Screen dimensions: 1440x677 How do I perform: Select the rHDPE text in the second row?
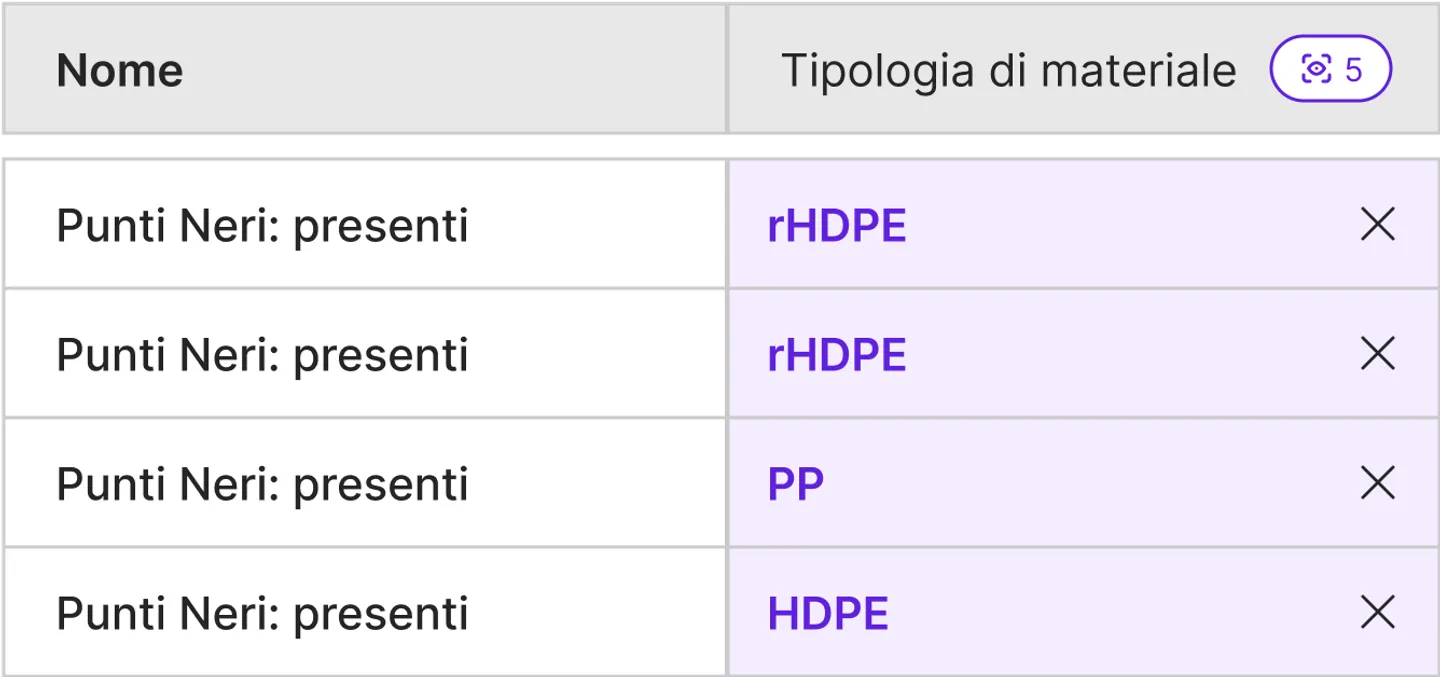[x=836, y=355]
